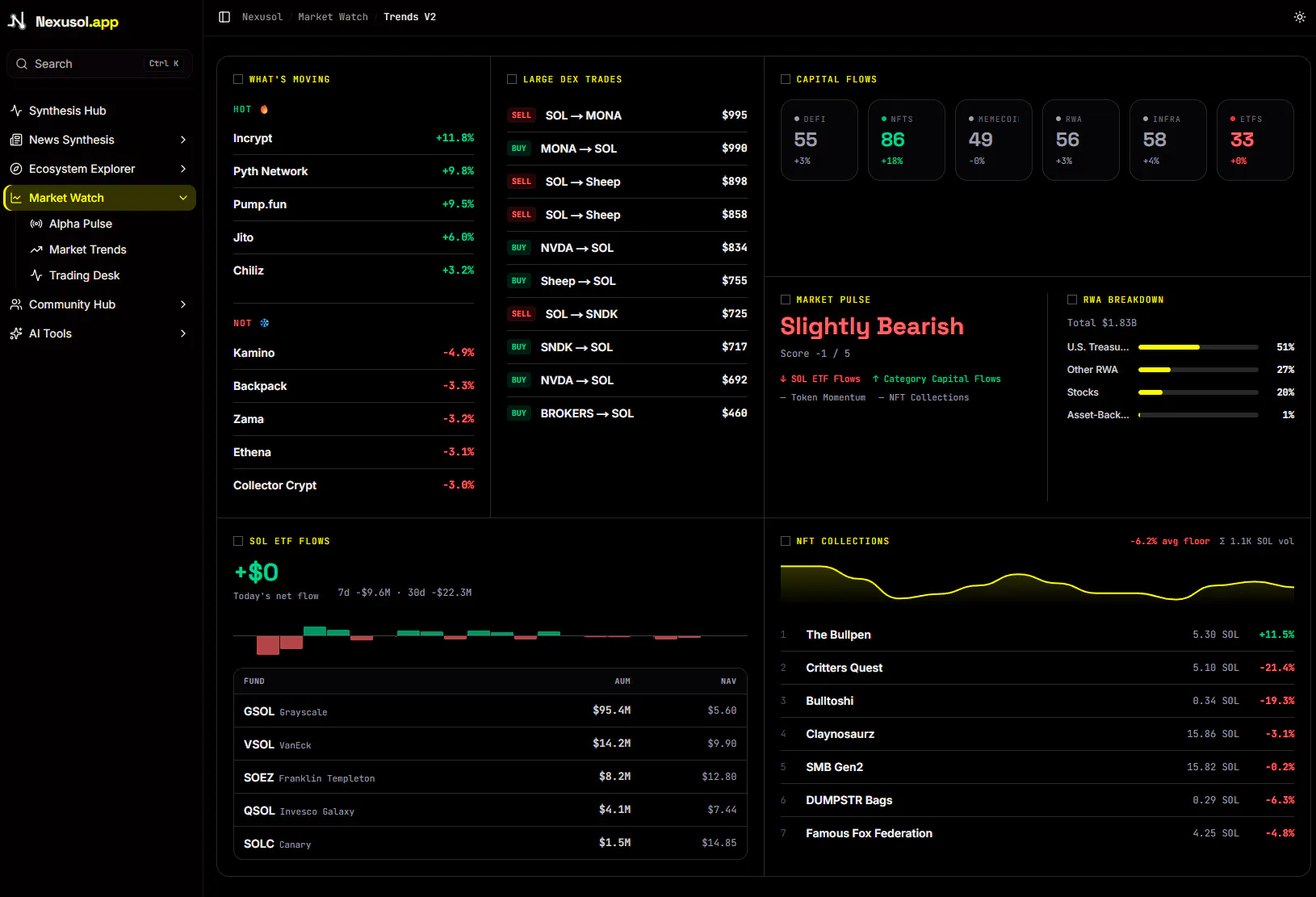
Task: Focus the Search input field
Action: pos(100,64)
